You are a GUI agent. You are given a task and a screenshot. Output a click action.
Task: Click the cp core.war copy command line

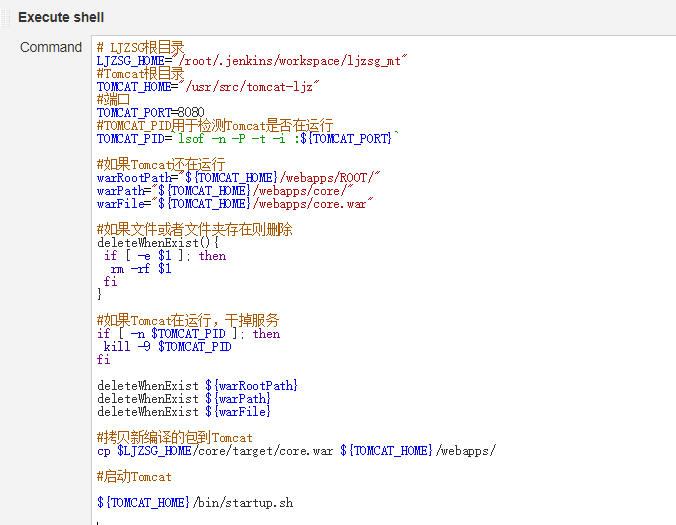pyautogui.click(x=297, y=451)
